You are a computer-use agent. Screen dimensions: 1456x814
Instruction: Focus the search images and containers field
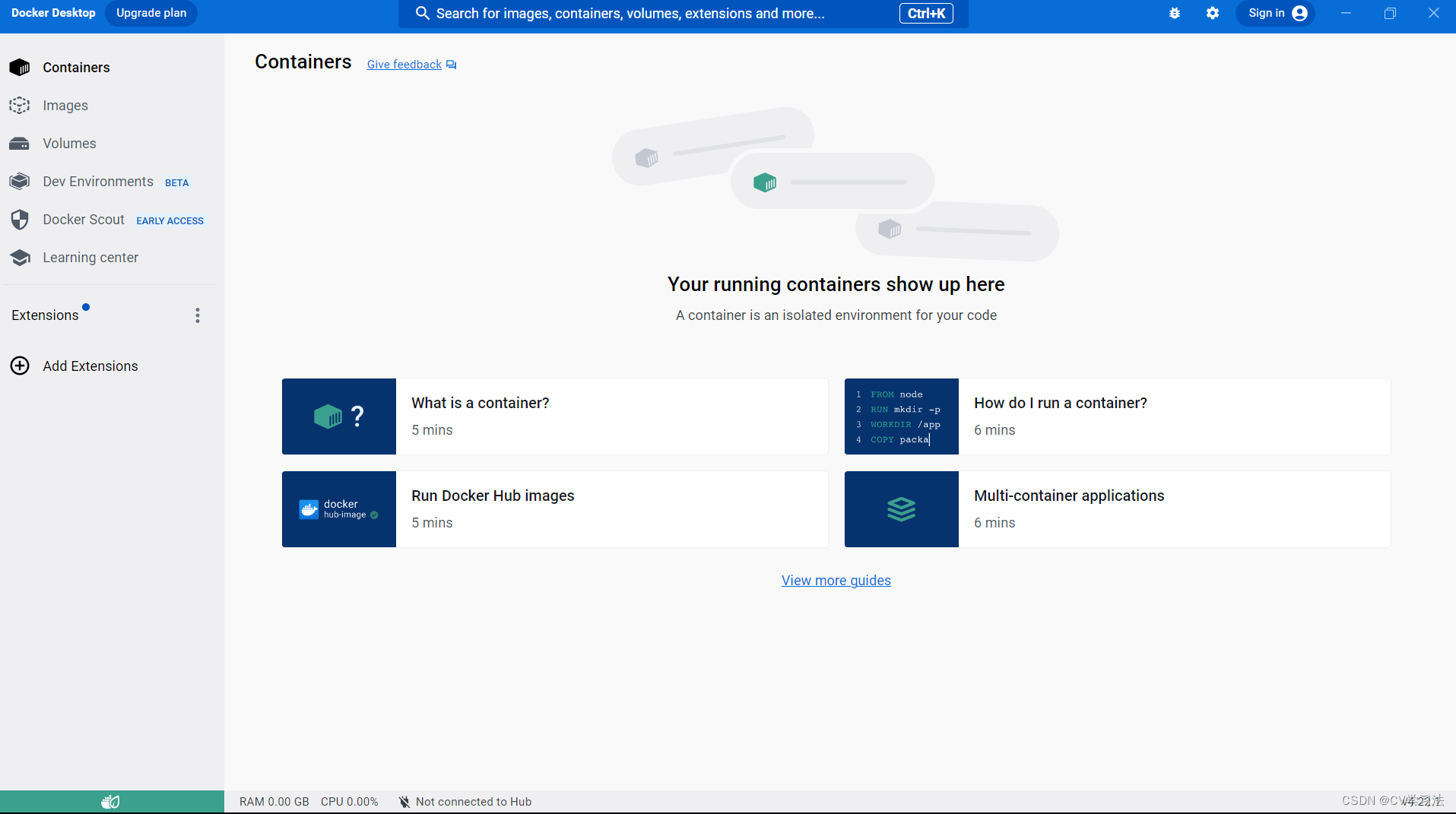click(684, 13)
